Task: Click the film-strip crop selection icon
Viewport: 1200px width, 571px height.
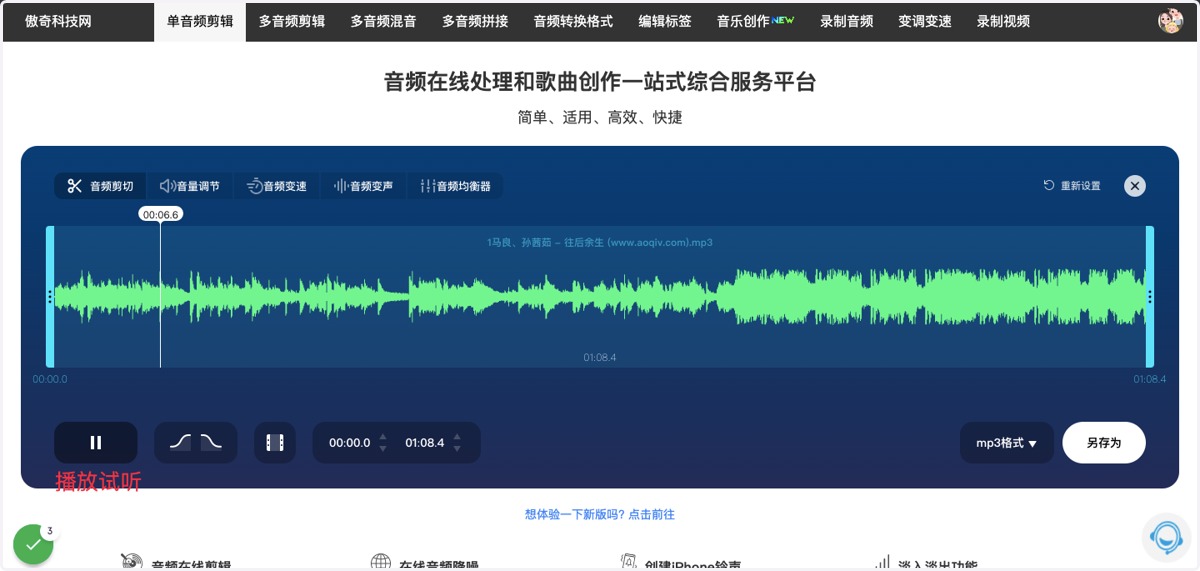Action: 275,443
